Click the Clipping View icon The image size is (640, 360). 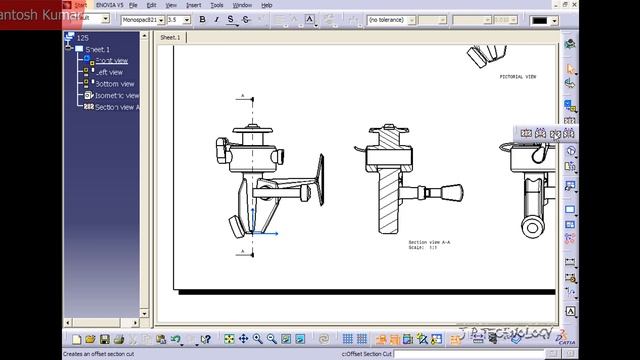[x=570, y=167]
